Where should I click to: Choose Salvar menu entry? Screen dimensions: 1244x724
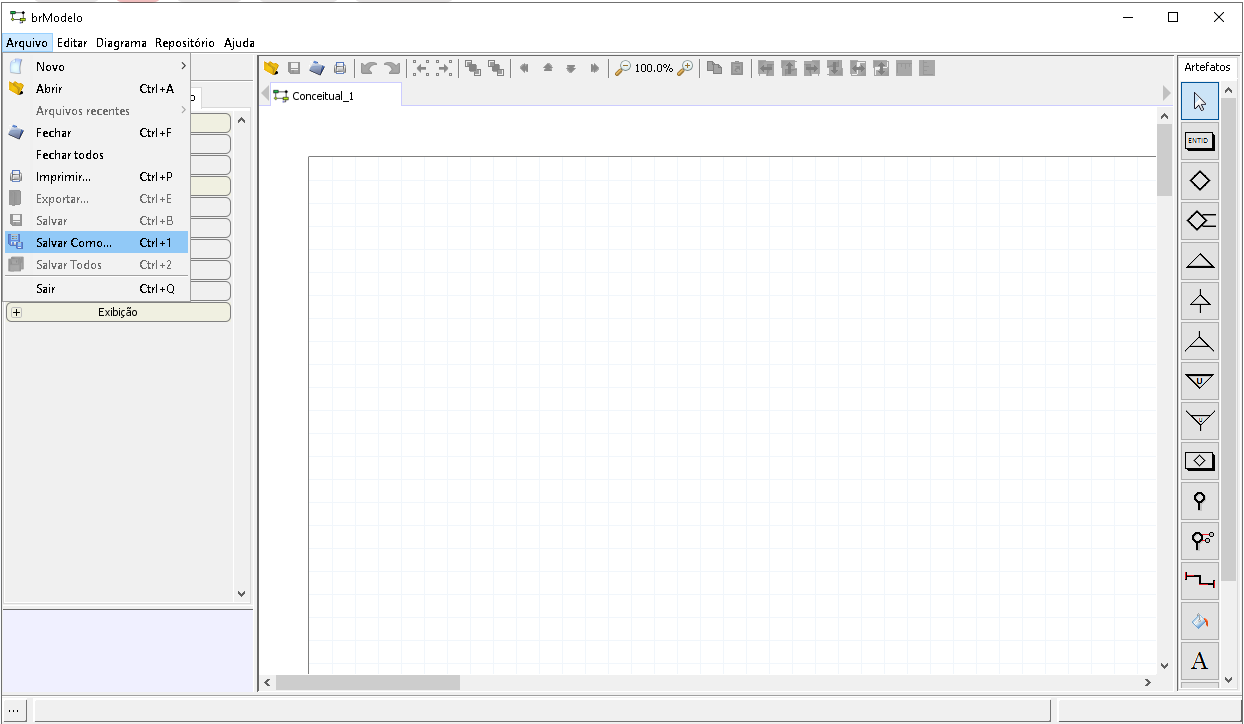tap(96, 221)
